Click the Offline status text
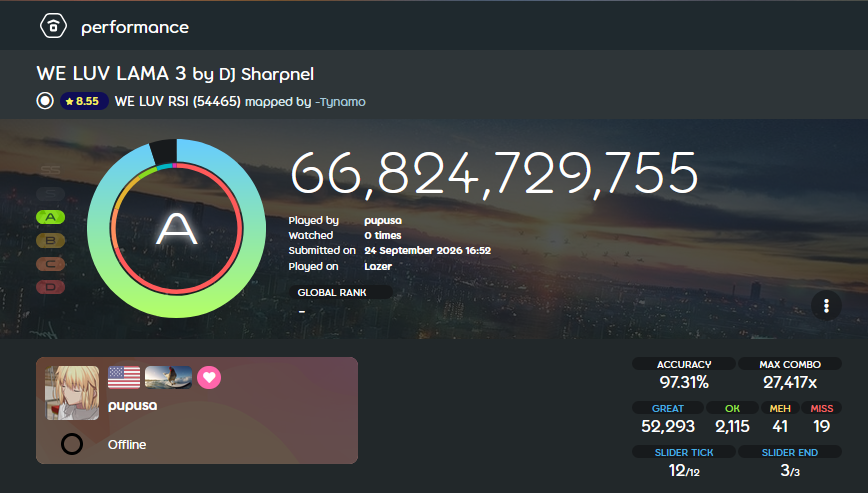The image size is (868, 493). 127,444
